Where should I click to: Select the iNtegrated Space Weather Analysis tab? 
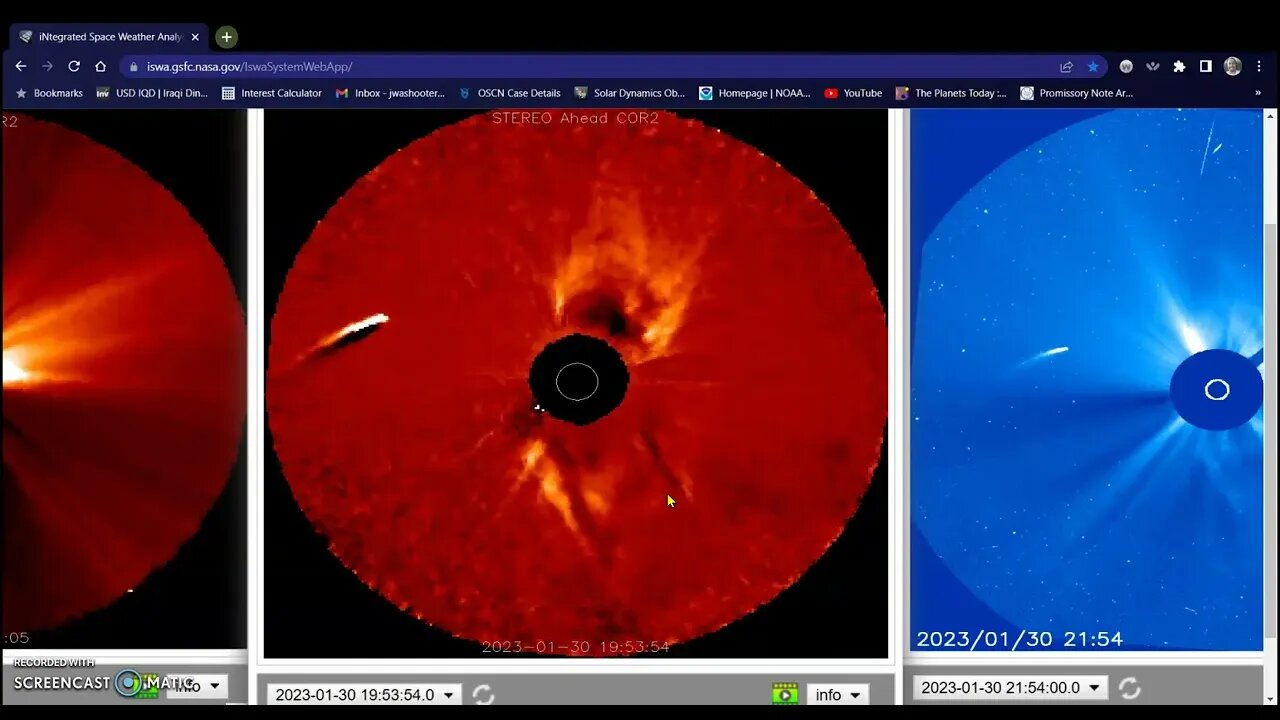(109, 37)
